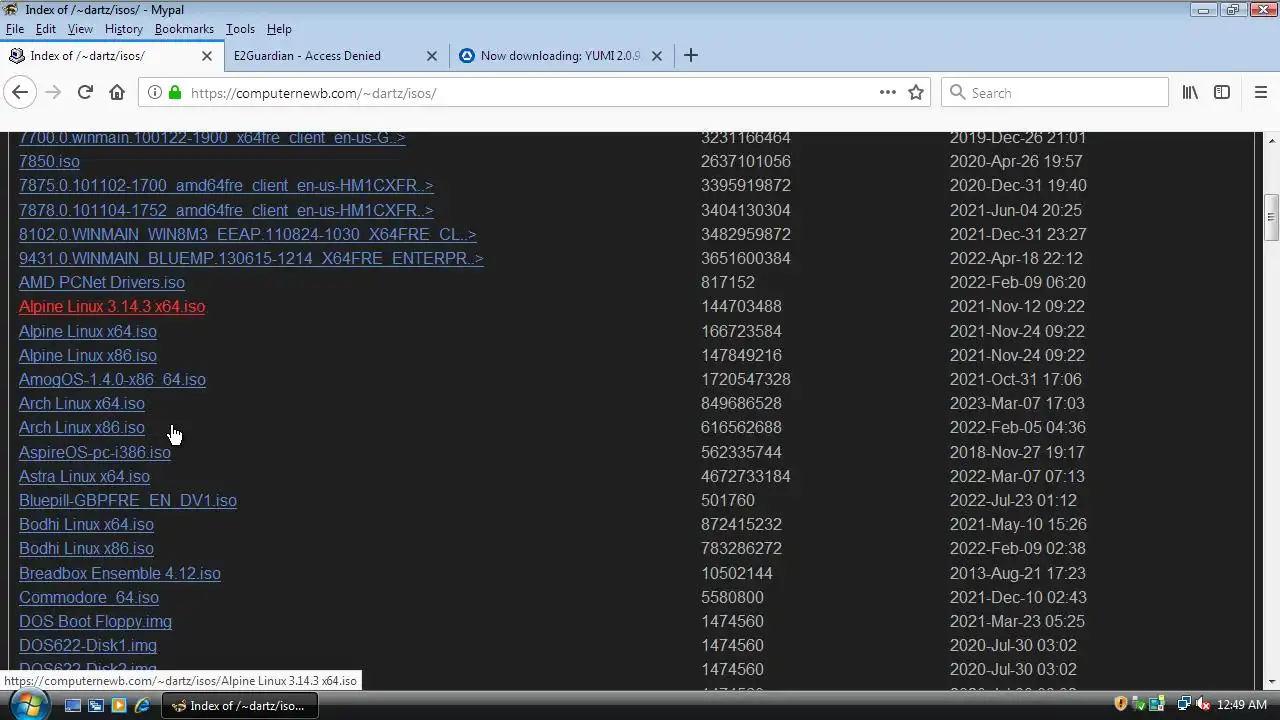Launch Media Player from quick launch
Screen dimensions: 1280x720
click(119, 705)
